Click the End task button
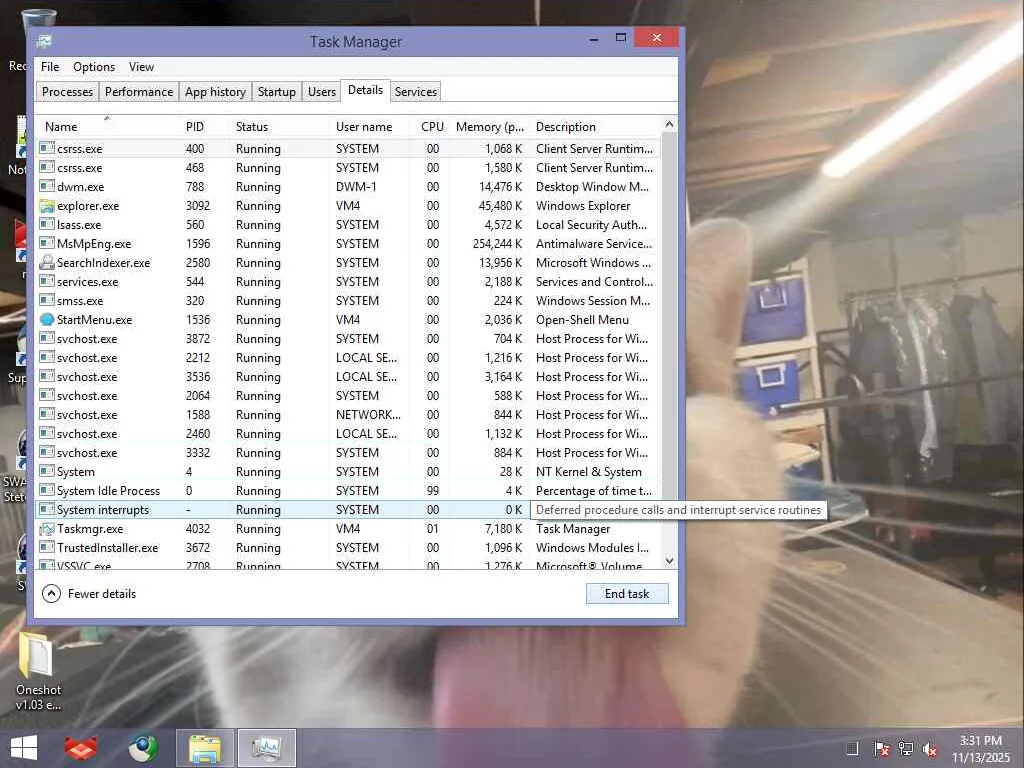This screenshot has width=1024, height=768. [627, 594]
